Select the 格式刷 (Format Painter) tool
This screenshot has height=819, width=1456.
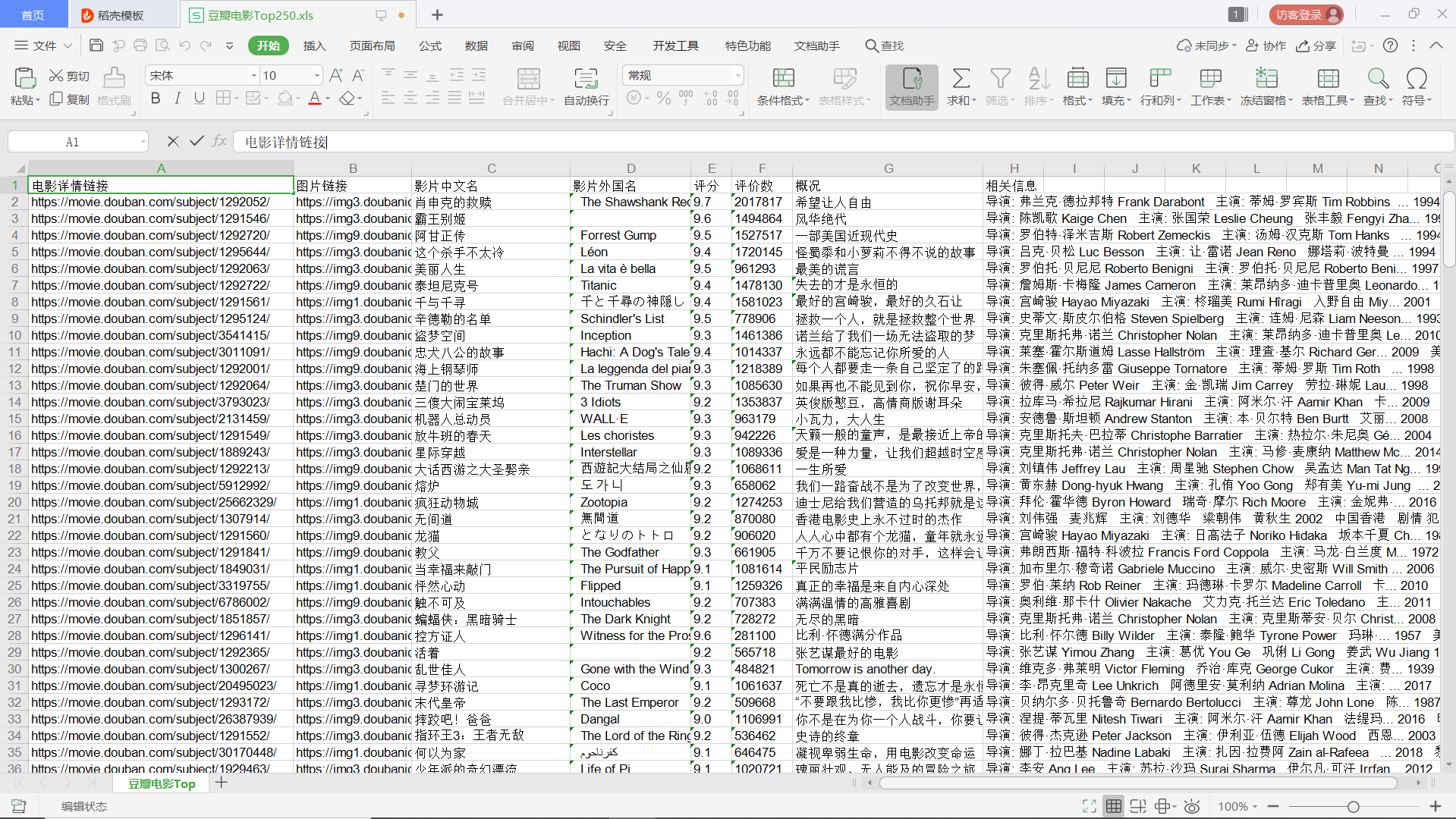[x=113, y=86]
